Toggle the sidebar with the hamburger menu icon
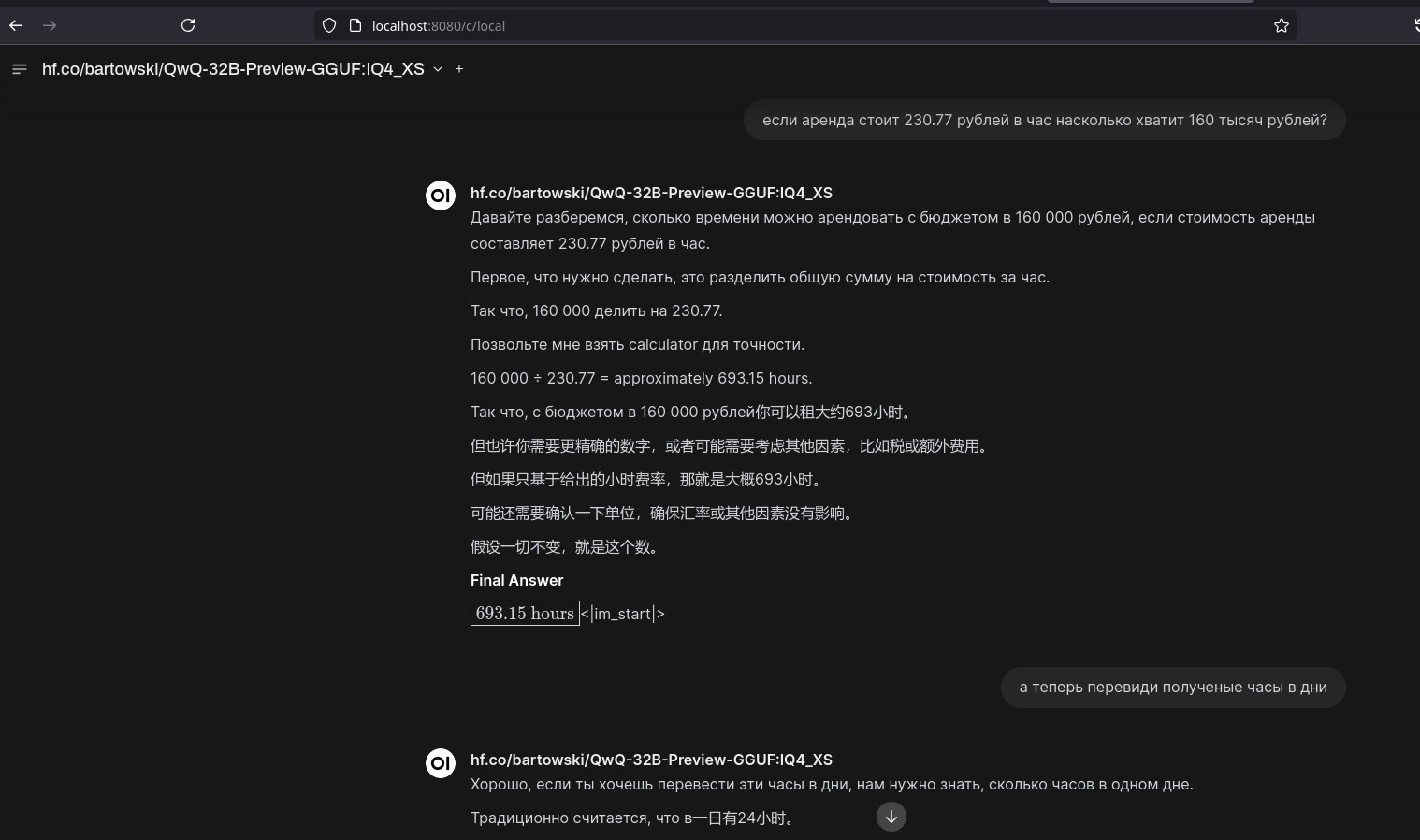 (20, 69)
